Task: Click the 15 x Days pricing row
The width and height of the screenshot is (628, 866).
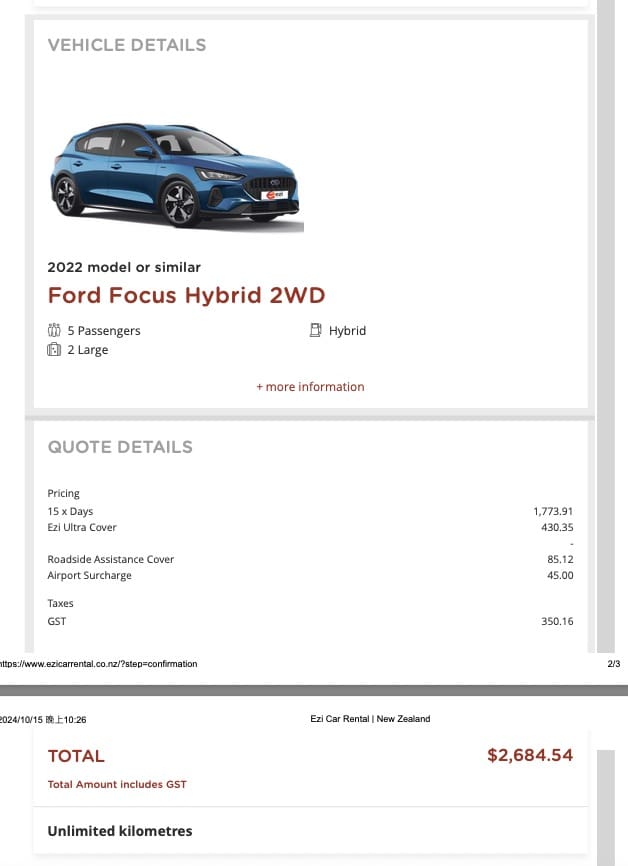Action: (x=310, y=511)
